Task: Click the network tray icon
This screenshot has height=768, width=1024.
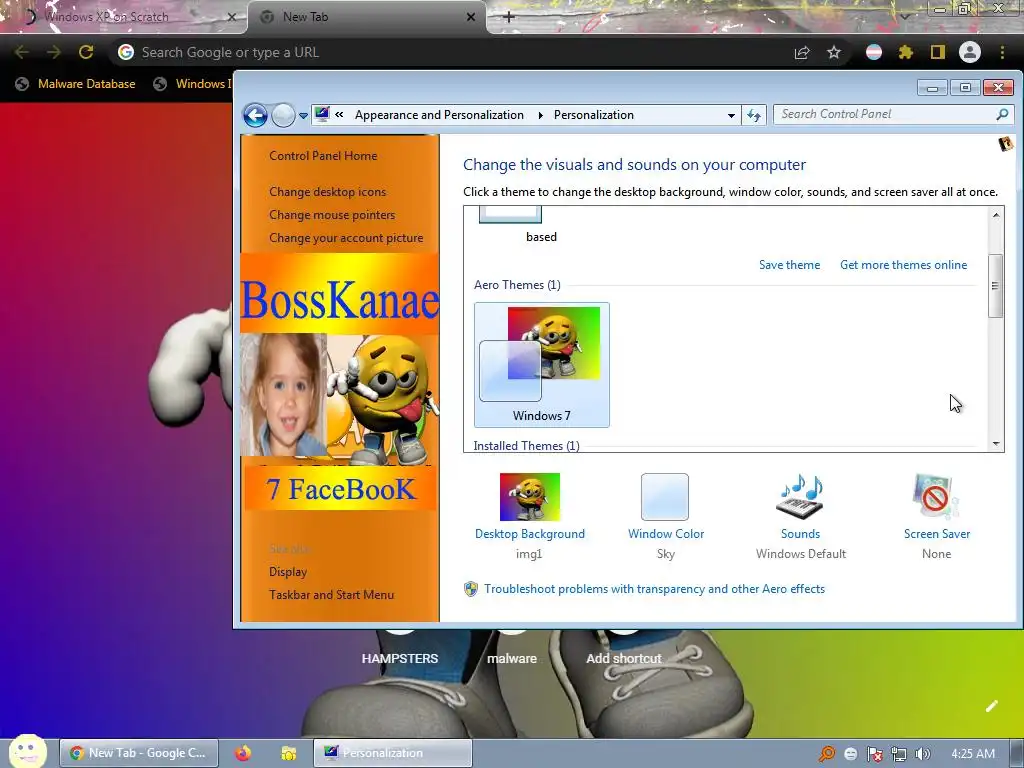Action: coord(899,754)
